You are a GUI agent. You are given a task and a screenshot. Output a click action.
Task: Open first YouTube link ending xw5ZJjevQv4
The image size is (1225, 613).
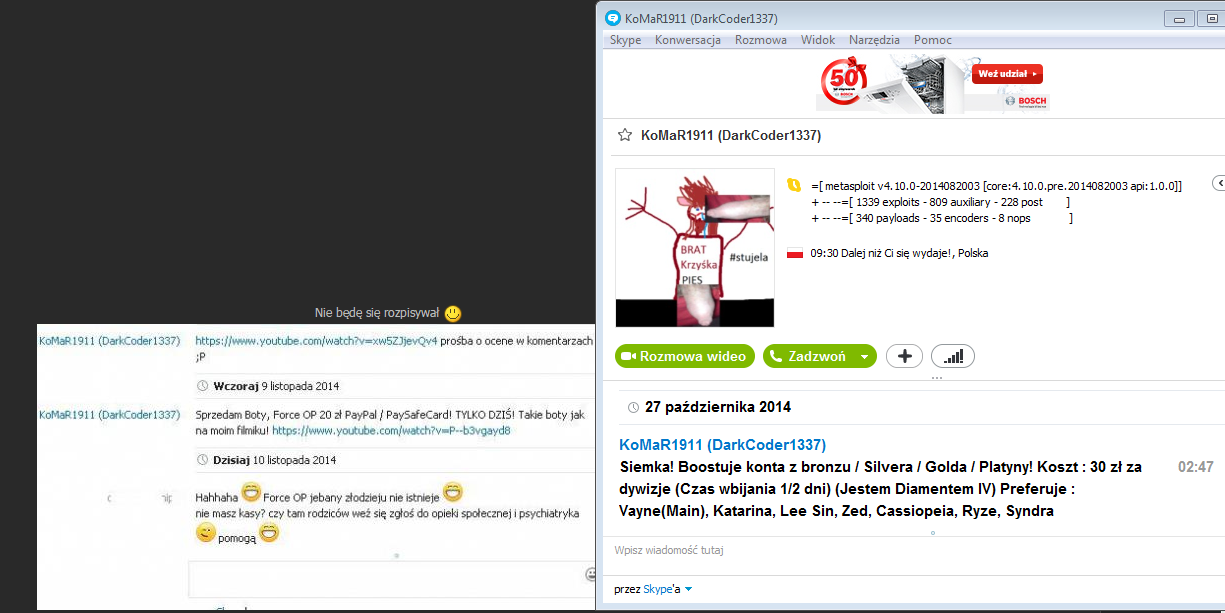[x=316, y=341]
